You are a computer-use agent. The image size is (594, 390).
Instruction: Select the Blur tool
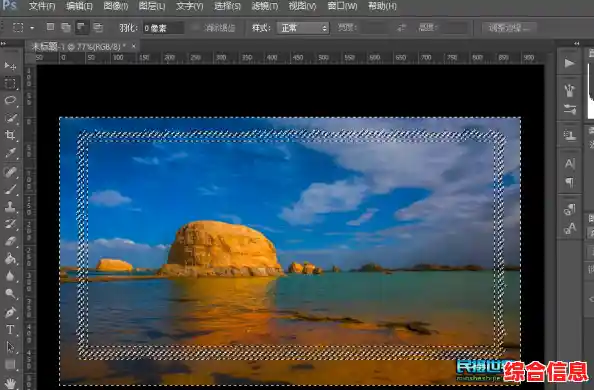click(10, 276)
